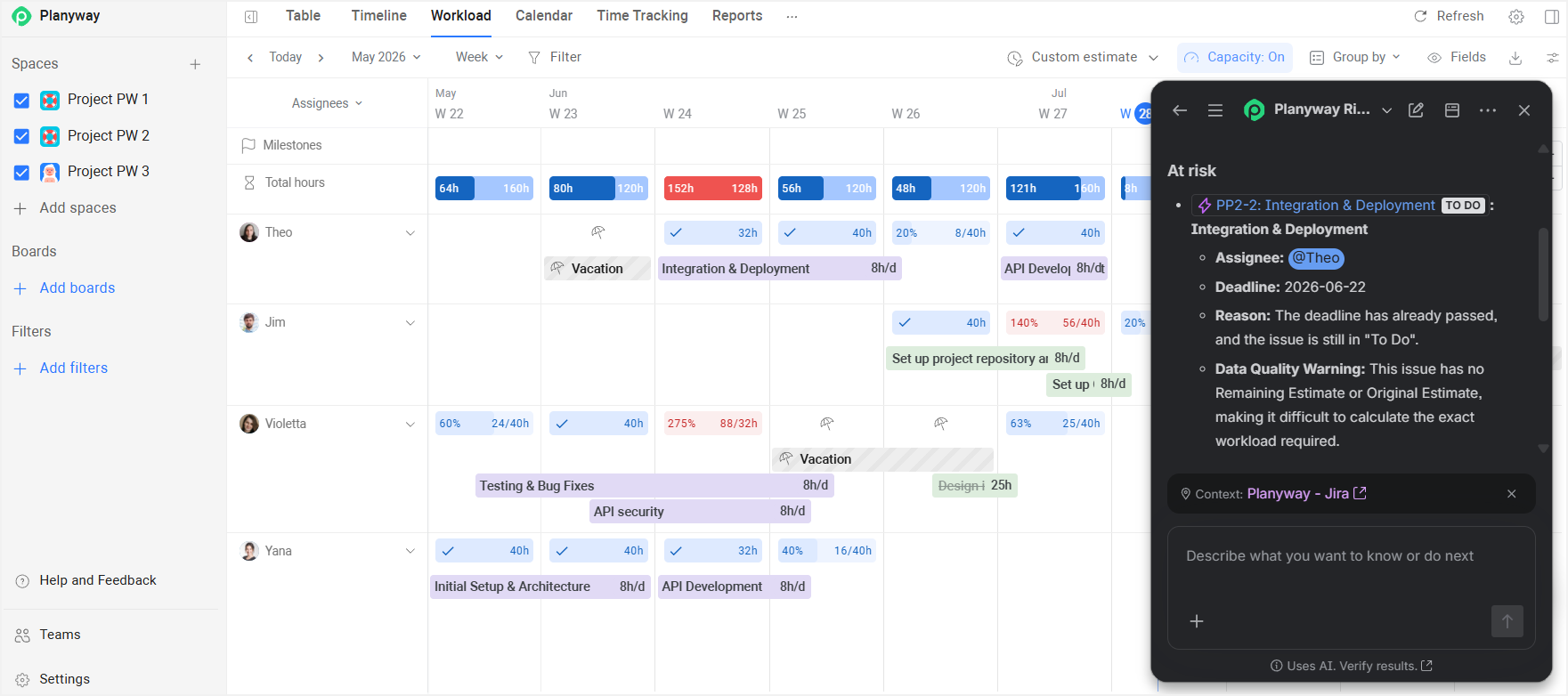Click Theo's avatar
This screenshot has height=696, width=1568.
pyautogui.click(x=249, y=232)
